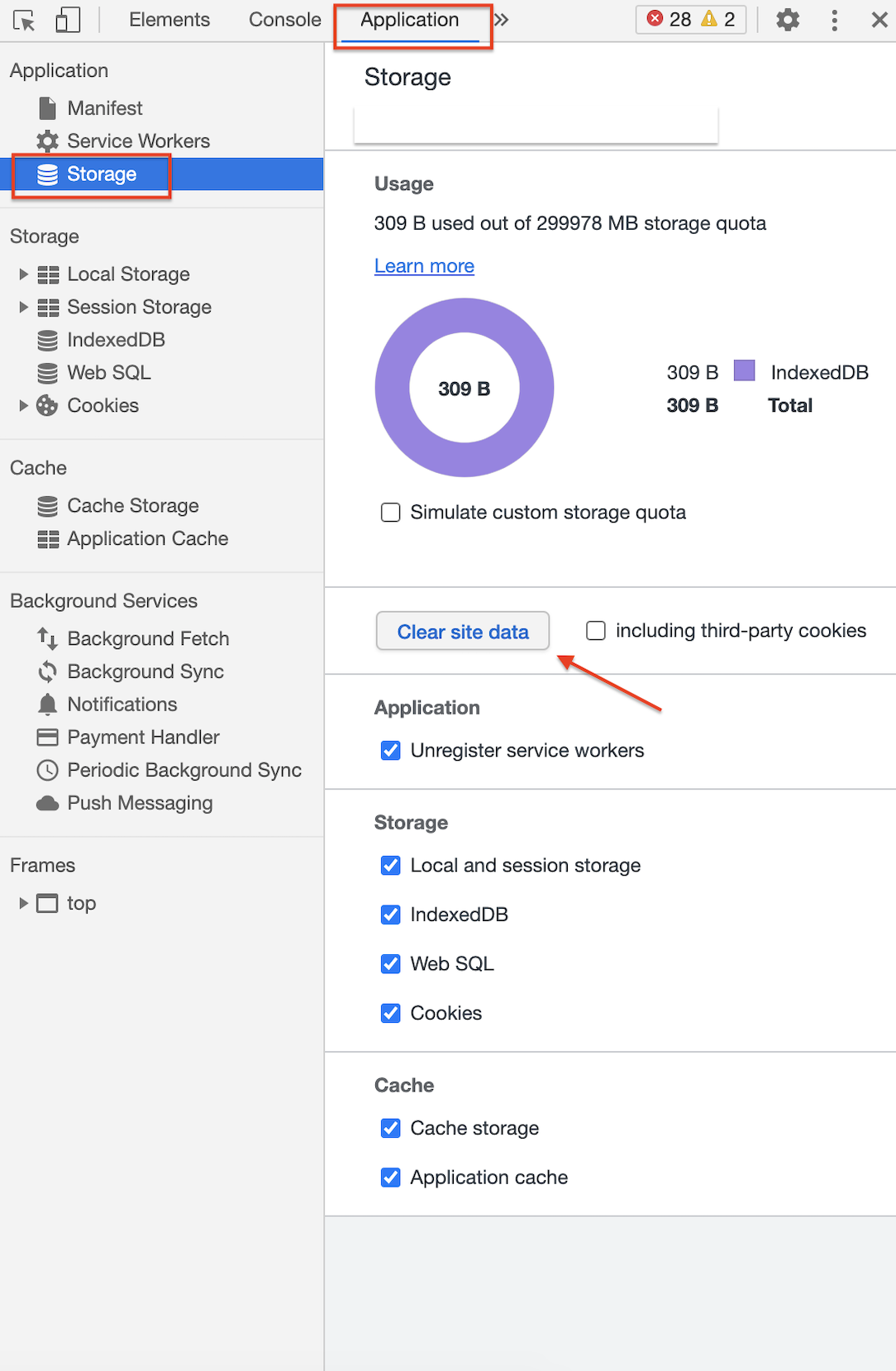Click the inspect element cursor icon
Screen dimensions: 896x1371
[x=24, y=20]
